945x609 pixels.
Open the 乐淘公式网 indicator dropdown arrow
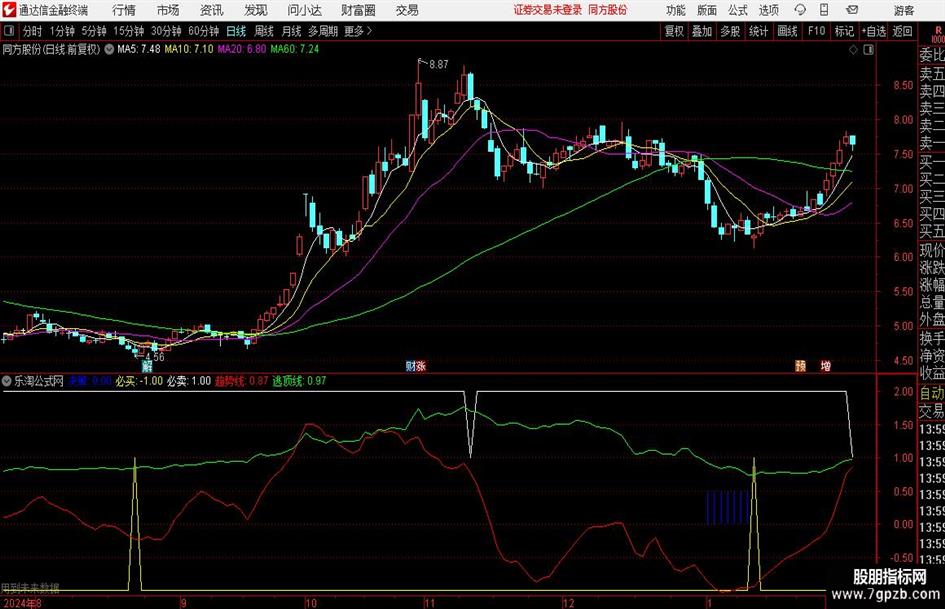click(x=7, y=381)
